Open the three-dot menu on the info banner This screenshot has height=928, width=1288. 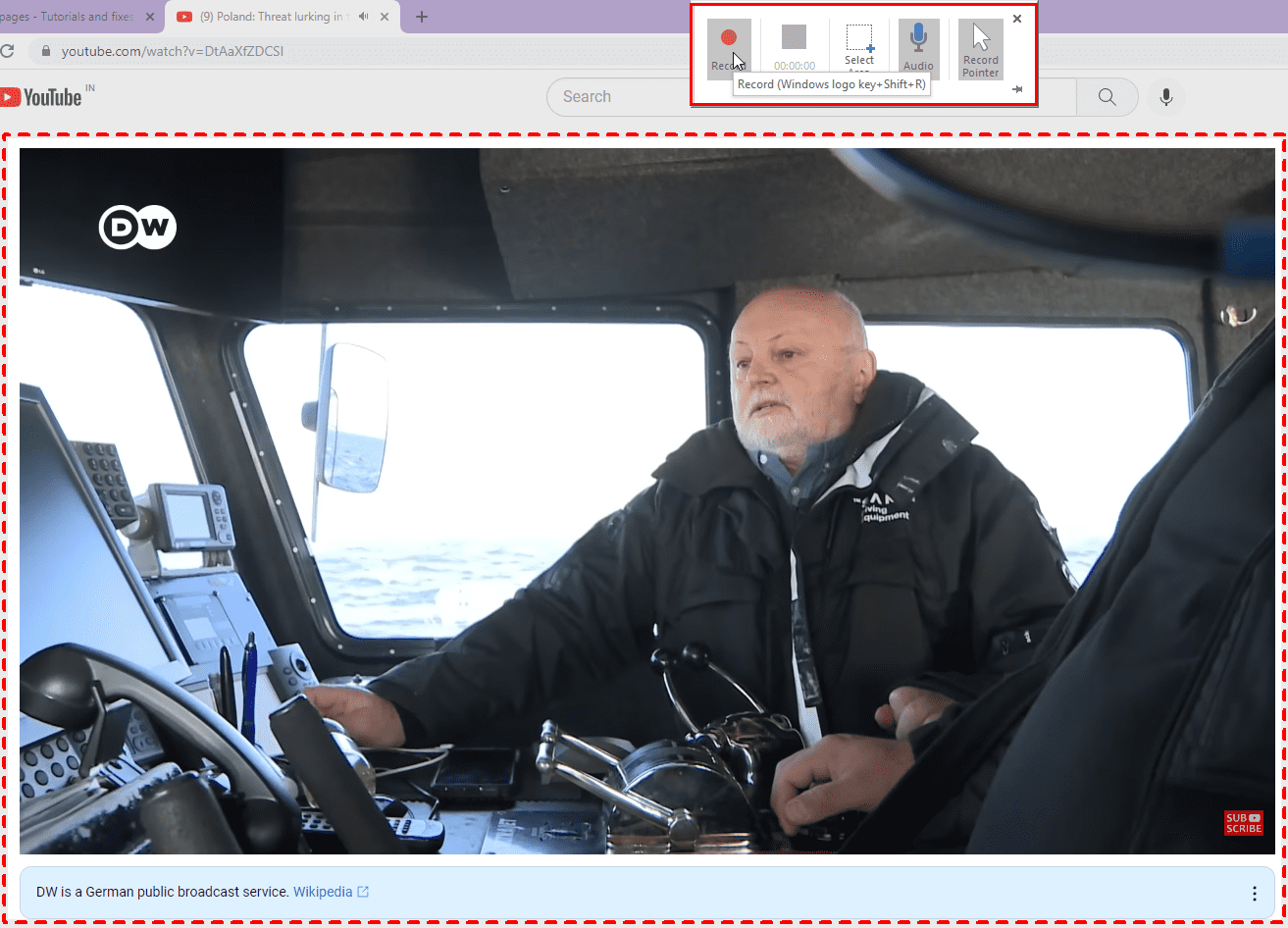[1254, 893]
